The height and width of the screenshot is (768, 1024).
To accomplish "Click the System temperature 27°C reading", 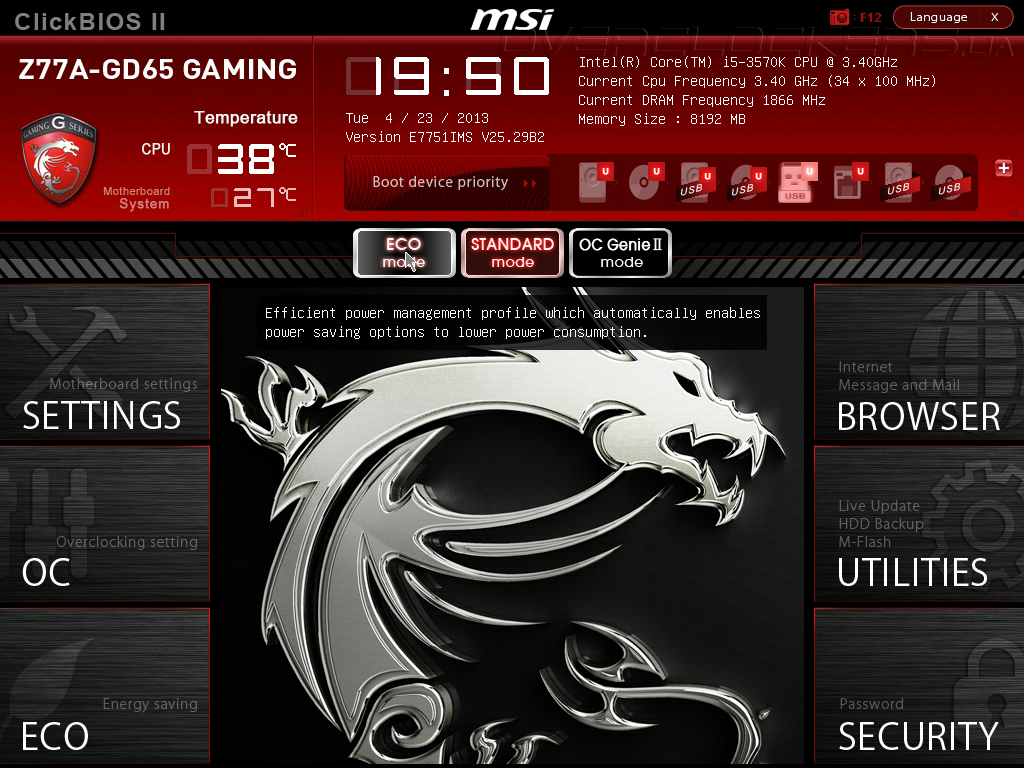I will (253, 197).
